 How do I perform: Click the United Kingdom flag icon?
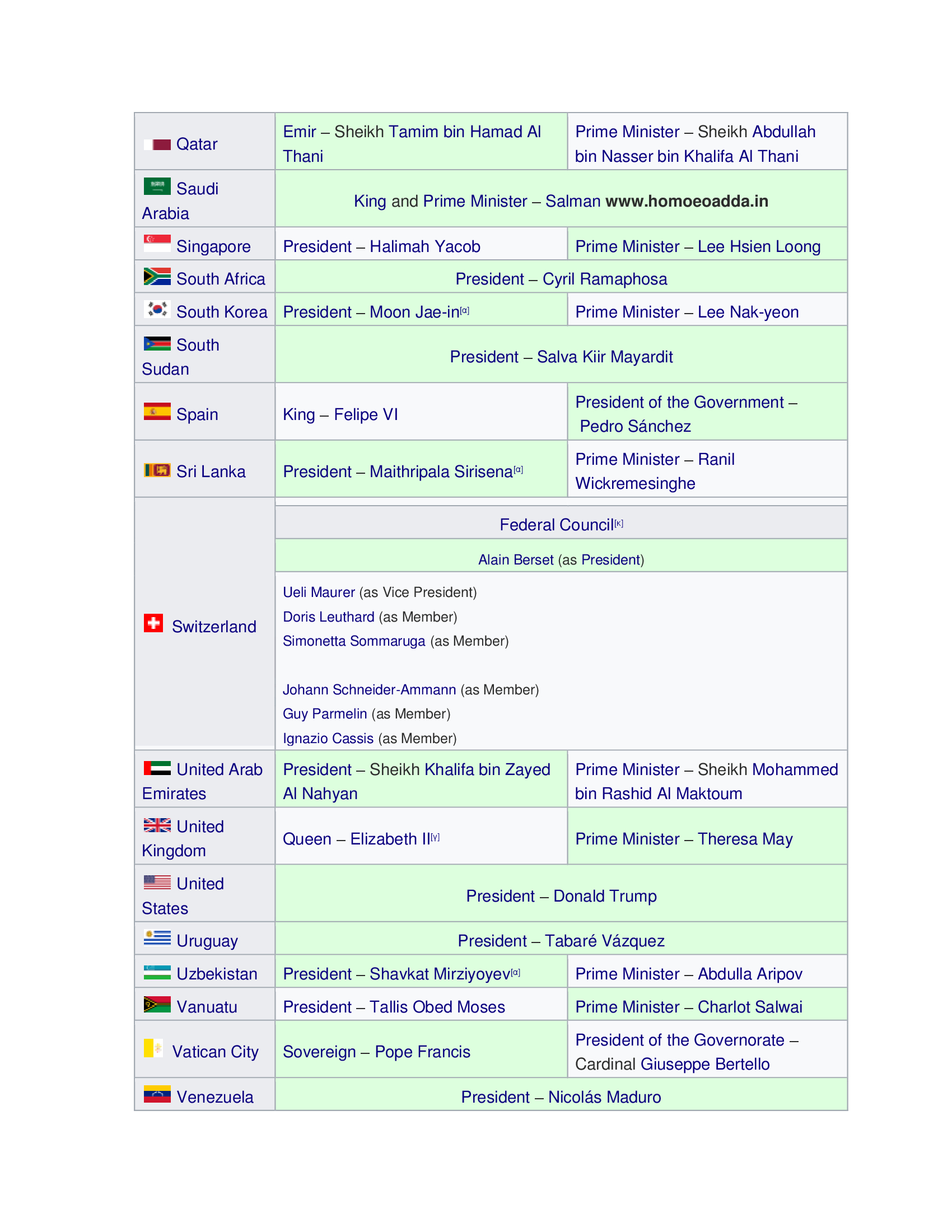(x=157, y=825)
